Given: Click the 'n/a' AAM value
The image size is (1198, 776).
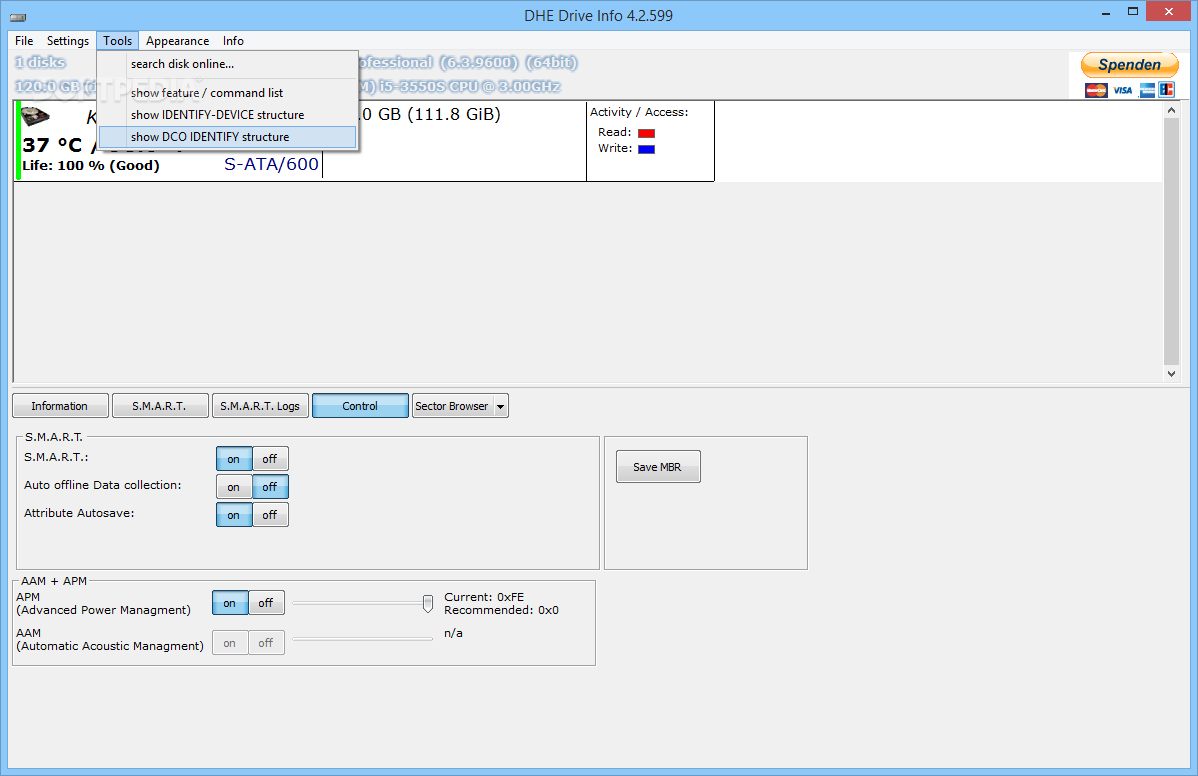Looking at the screenshot, I should tap(453, 633).
